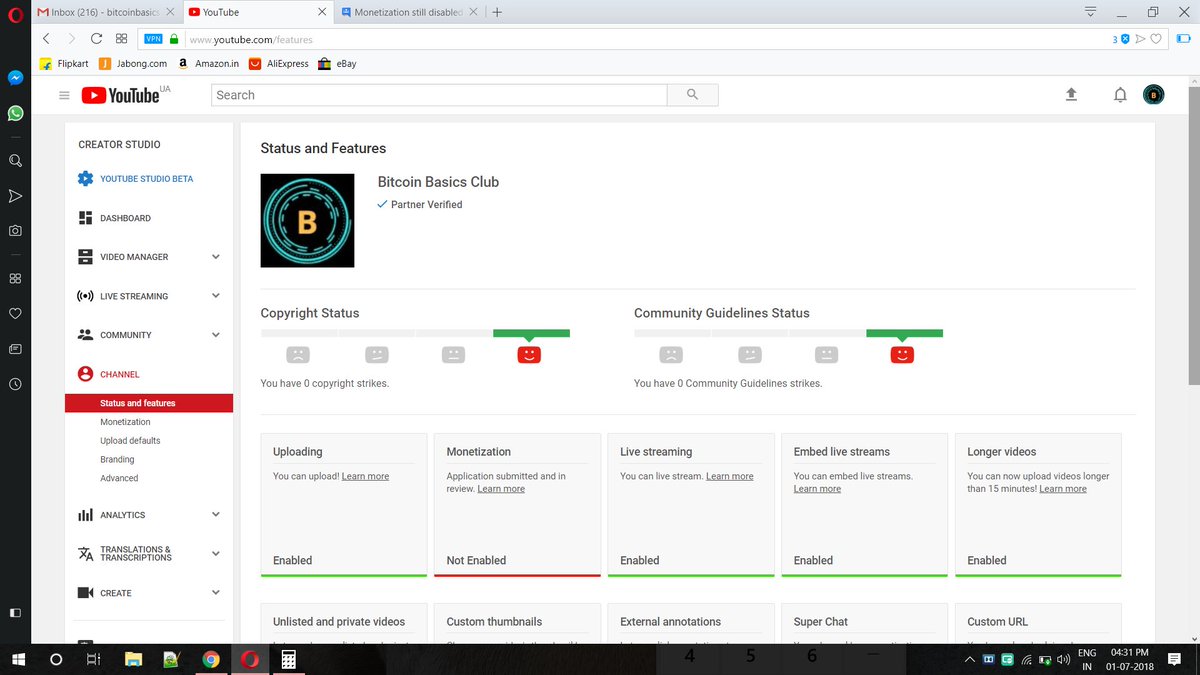Expand the Video Manager section
The image size is (1200, 675).
point(216,257)
